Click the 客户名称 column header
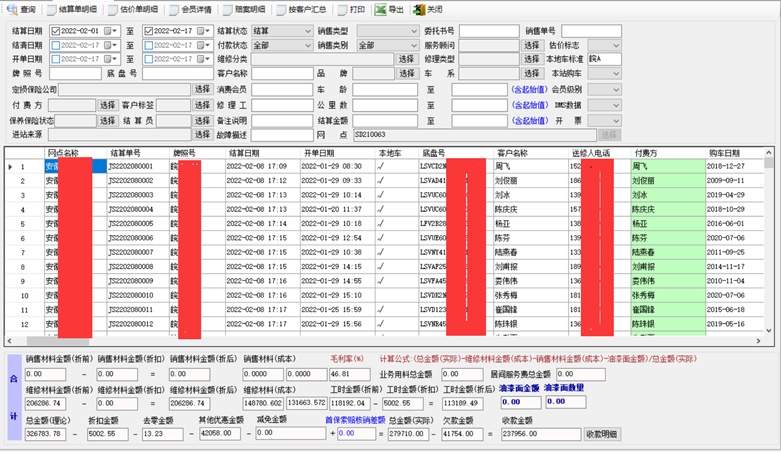Screen dimensions: 781x452 511,153
